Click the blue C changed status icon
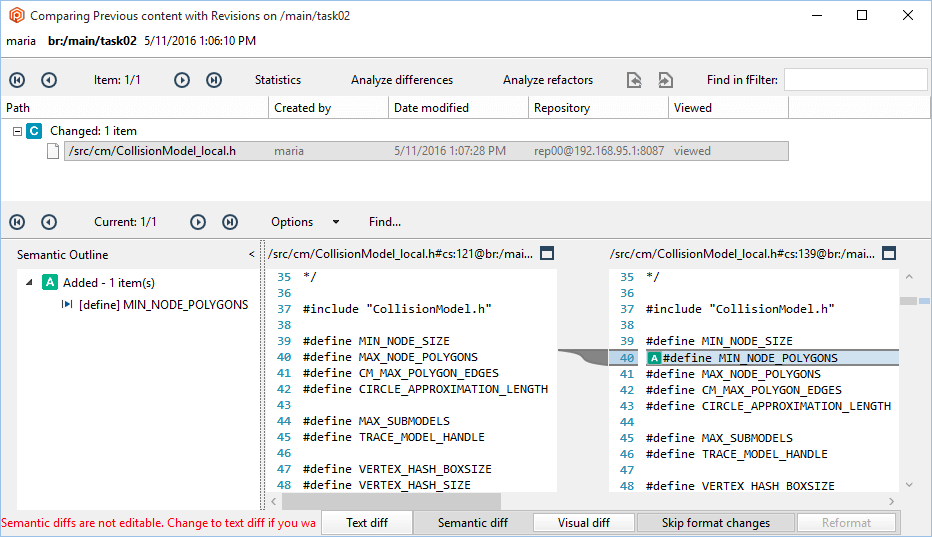The height and width of the screenshot is (537, 932). (x=34, y=131)
